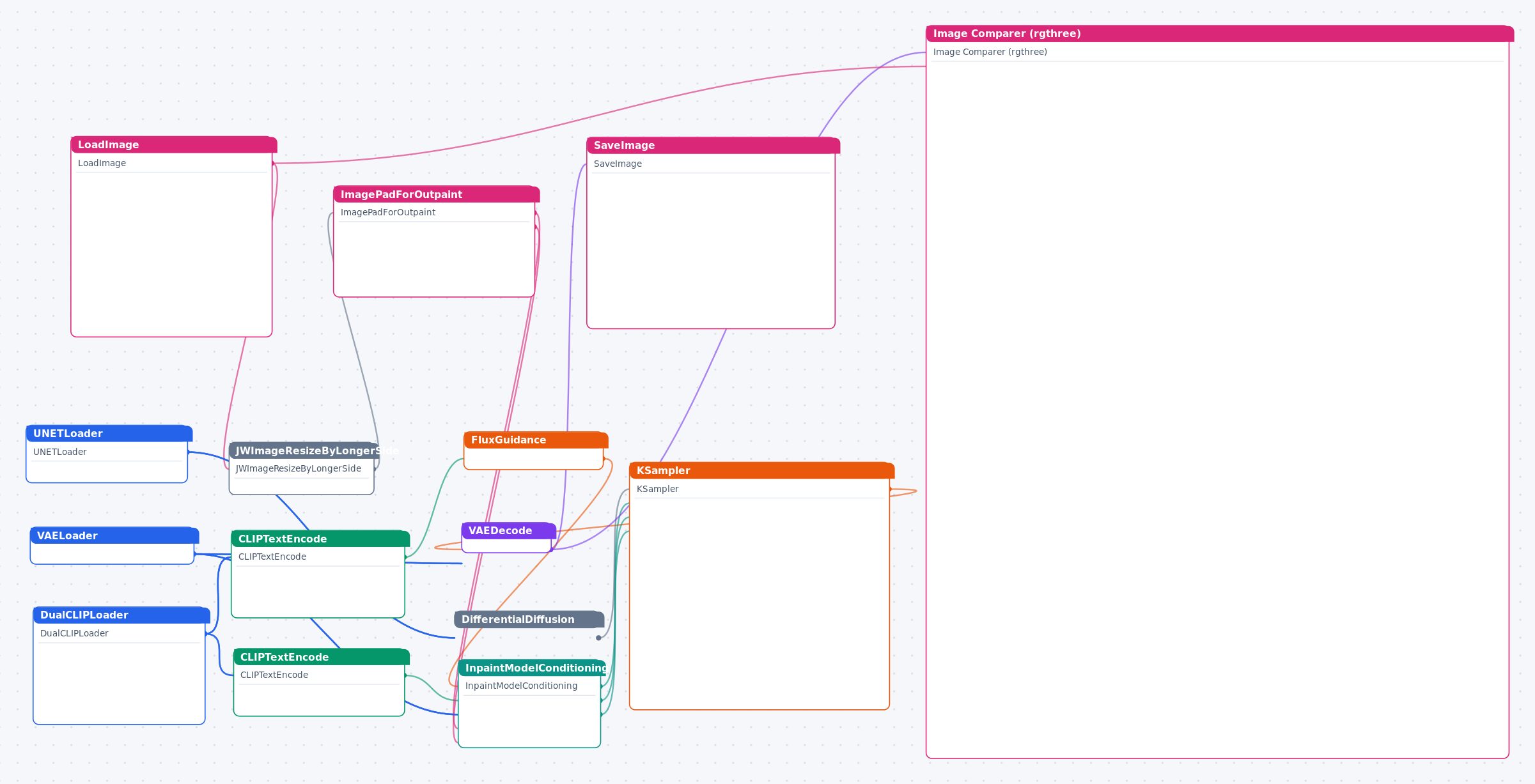Click the VAEDecode output port
The height and width of the screenshot is (784, 1535).
tap(551, 549)
